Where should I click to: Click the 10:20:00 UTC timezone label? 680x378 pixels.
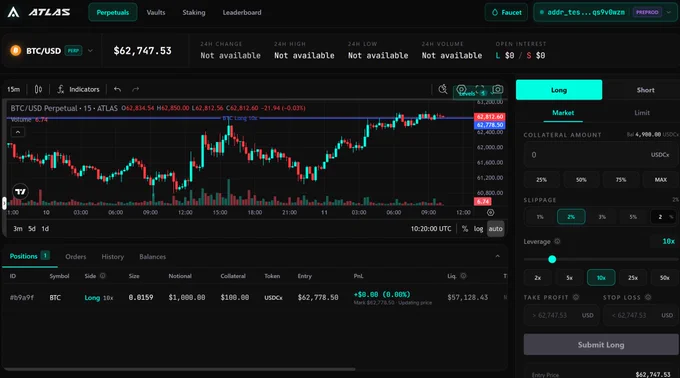pyautogui.click(x=431, y=228)
